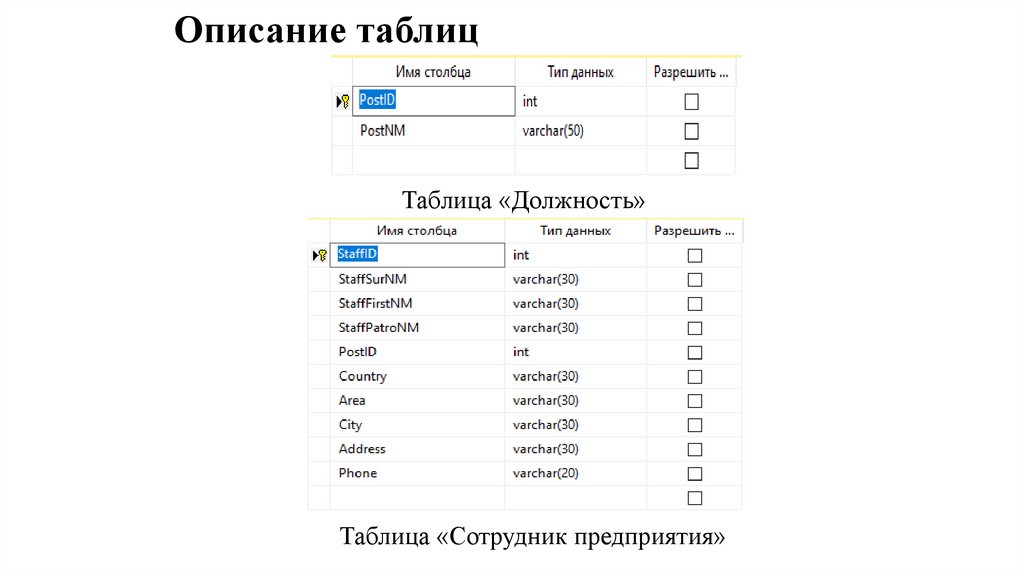Click 'Имя столбца' header of staff table
1024x574 pixels.
(417, 231)
